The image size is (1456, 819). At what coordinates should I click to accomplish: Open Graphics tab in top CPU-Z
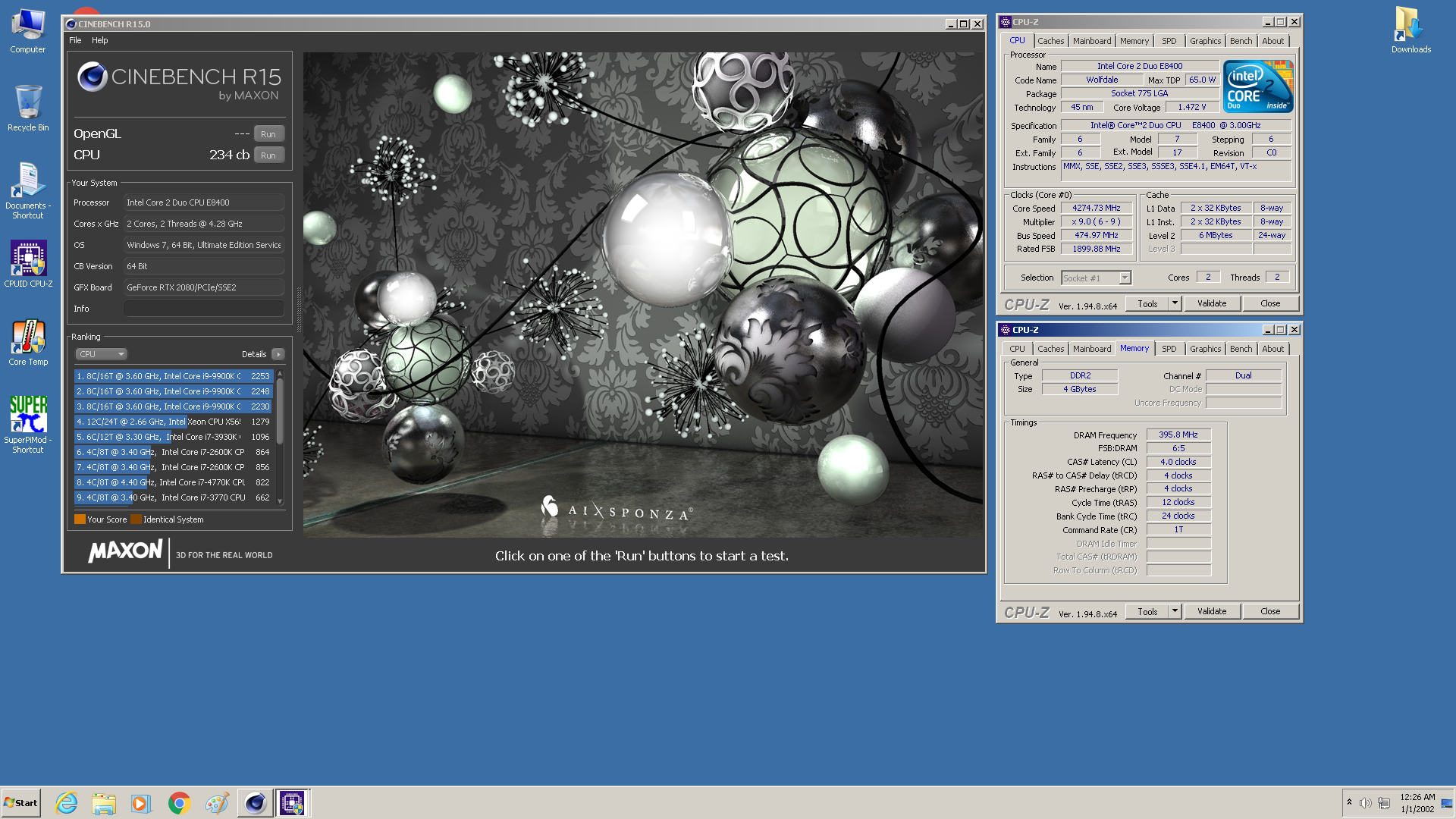click(x=1205, y=41)
